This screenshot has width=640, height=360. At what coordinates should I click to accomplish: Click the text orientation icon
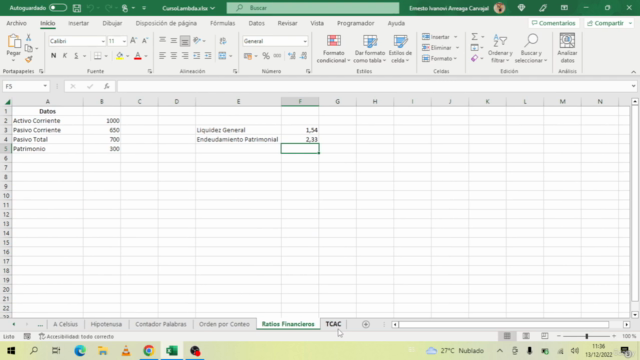[197, 41]
